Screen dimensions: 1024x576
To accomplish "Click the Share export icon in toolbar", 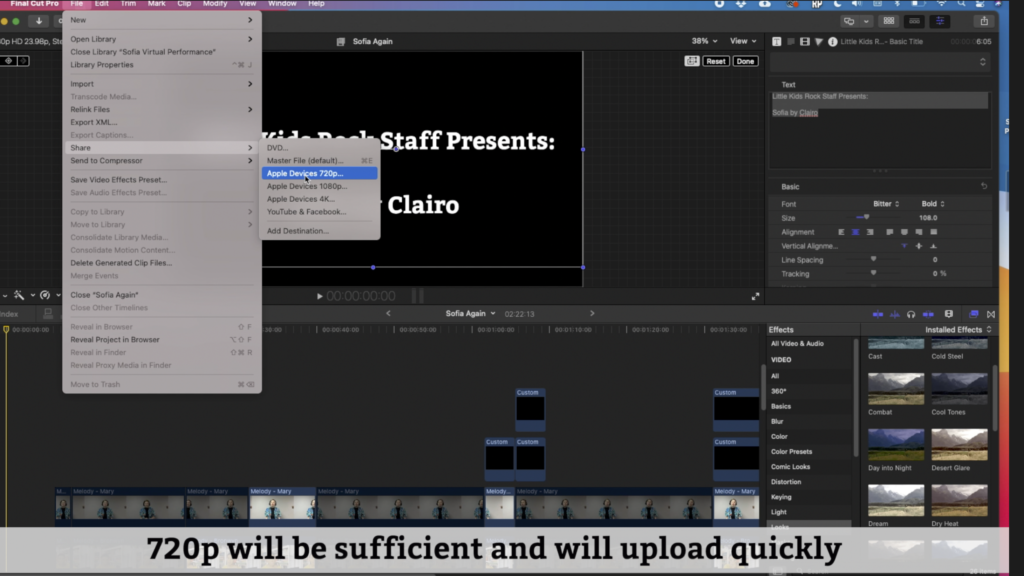I will point(984,21).
